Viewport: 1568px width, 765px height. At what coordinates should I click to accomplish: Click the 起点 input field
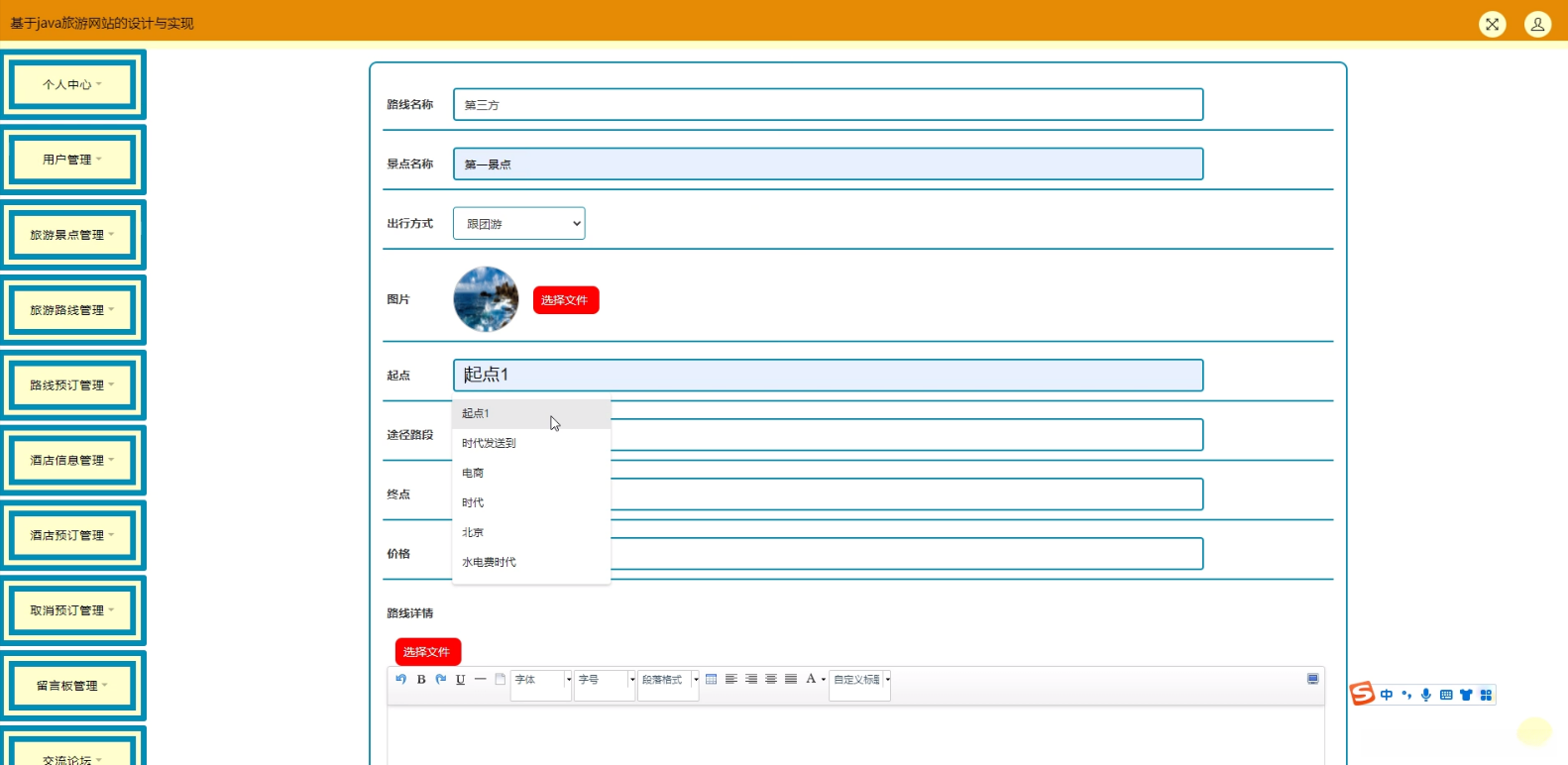(x=829, y=376)
